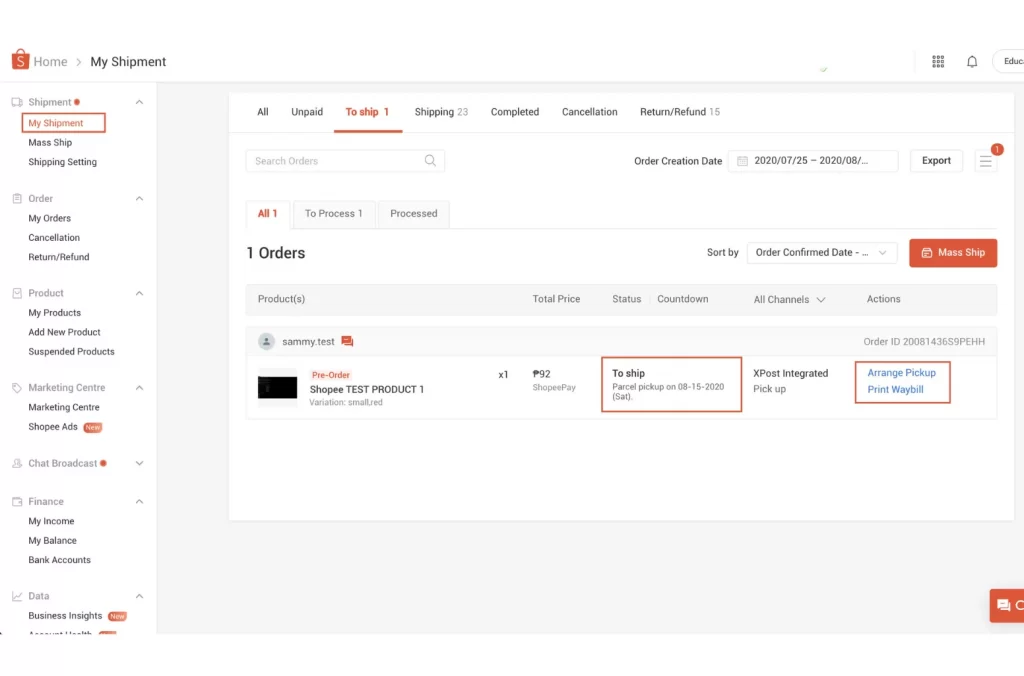This screenshot has width=1024, height=676.
Task: Open the Sort by dropdown
Action: (x=822, y=253)
